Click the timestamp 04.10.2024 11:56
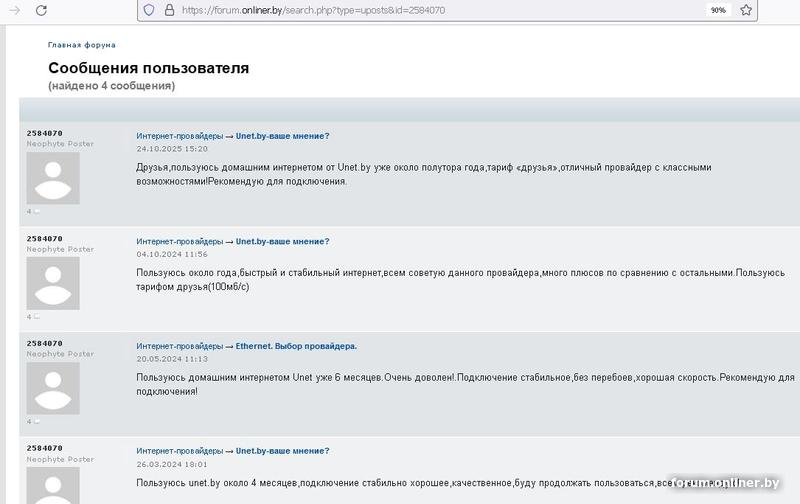The height and width of the screenshot is (504, 800). click(x=172, y=254)
